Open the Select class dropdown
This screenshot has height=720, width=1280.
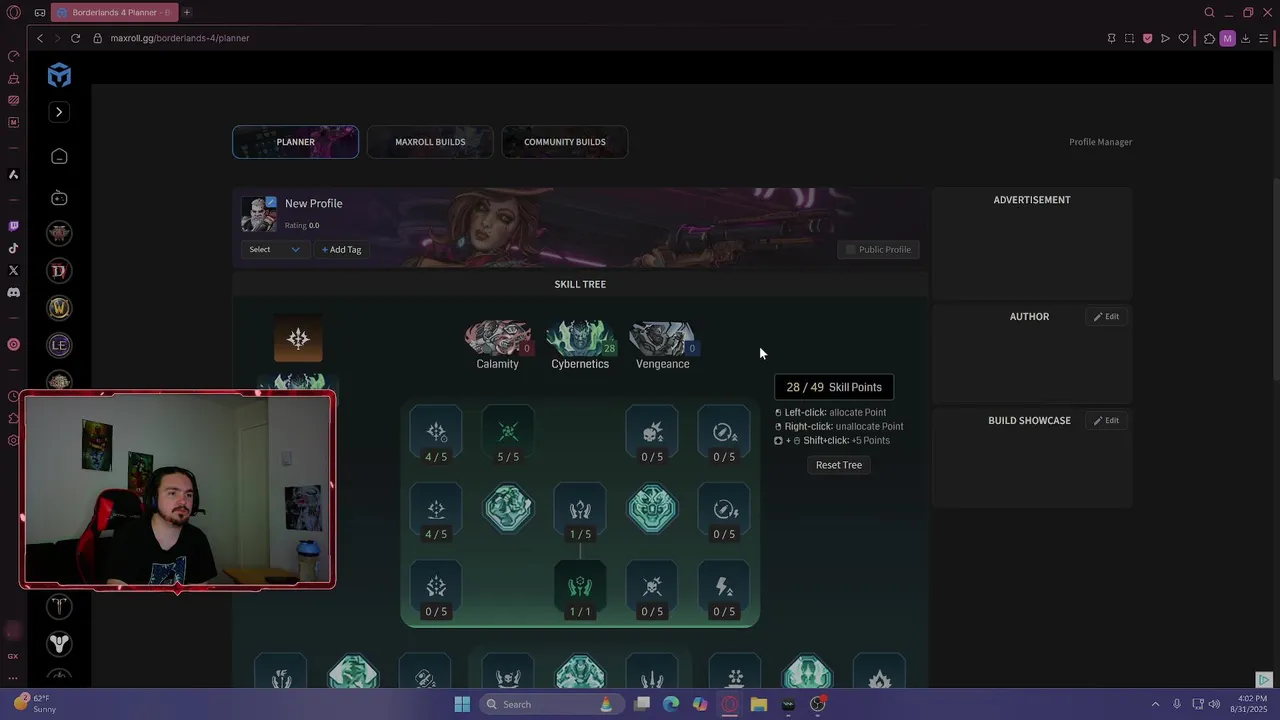[x=274, y=249]
